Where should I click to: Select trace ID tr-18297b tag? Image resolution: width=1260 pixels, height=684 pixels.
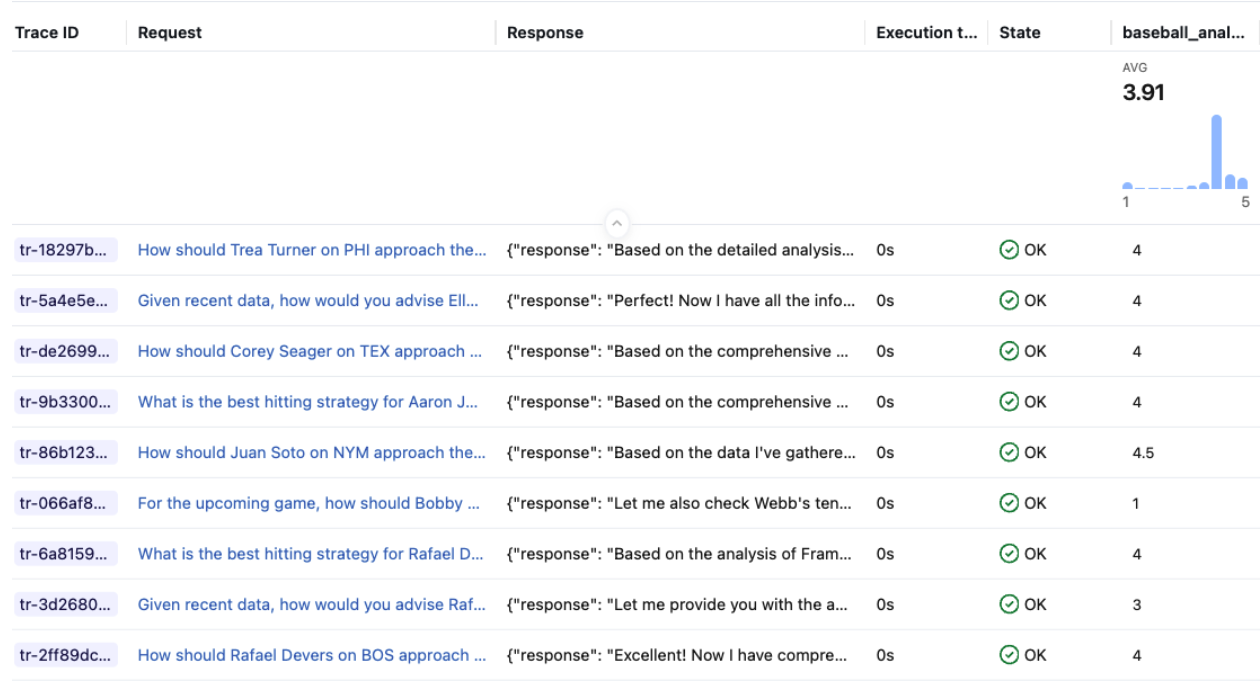coord(64,250)
